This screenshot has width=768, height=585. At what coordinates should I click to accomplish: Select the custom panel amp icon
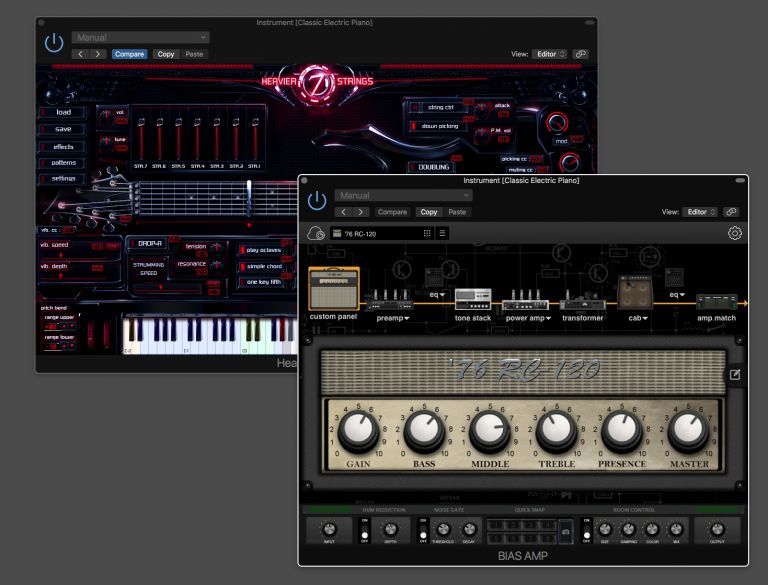(x=333, y=289)
